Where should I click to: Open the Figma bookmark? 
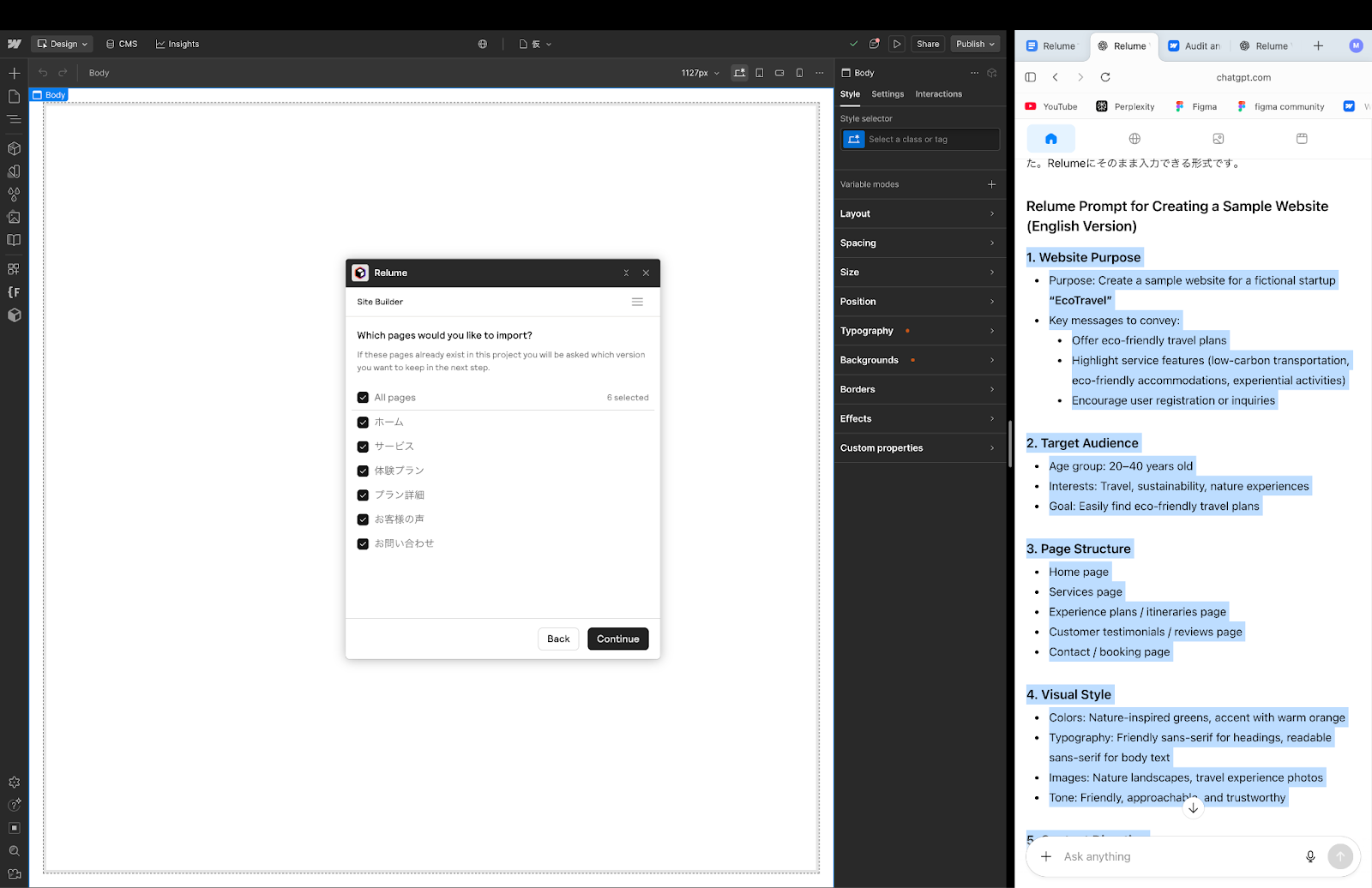tap(1195, 106)
